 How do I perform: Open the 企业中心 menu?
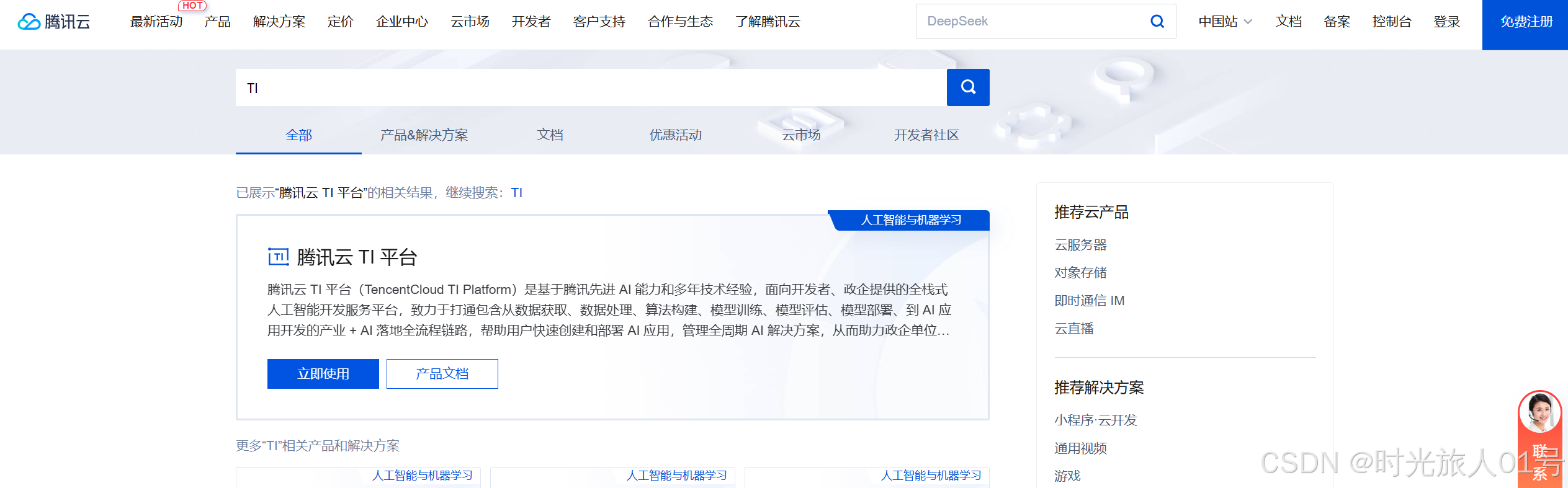pyautogui.click(x=402, y=22)
